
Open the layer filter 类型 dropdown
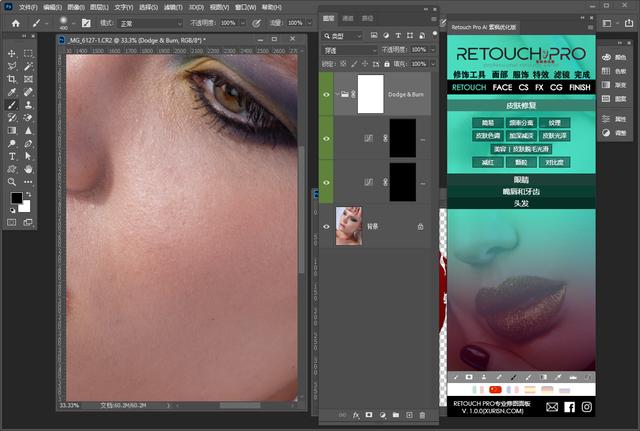(342, 36)
